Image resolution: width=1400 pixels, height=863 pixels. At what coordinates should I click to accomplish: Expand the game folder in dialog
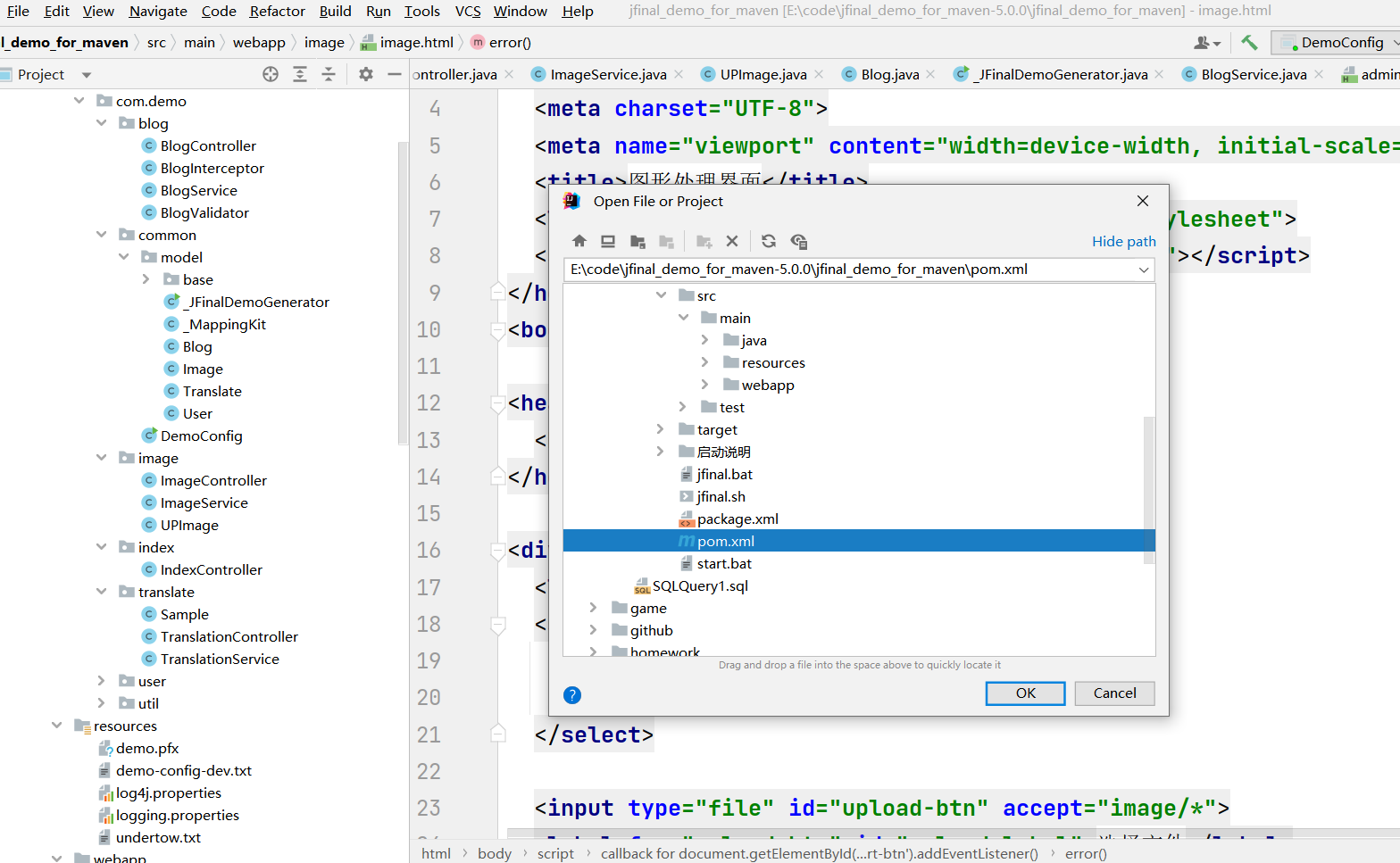[594, 607]
